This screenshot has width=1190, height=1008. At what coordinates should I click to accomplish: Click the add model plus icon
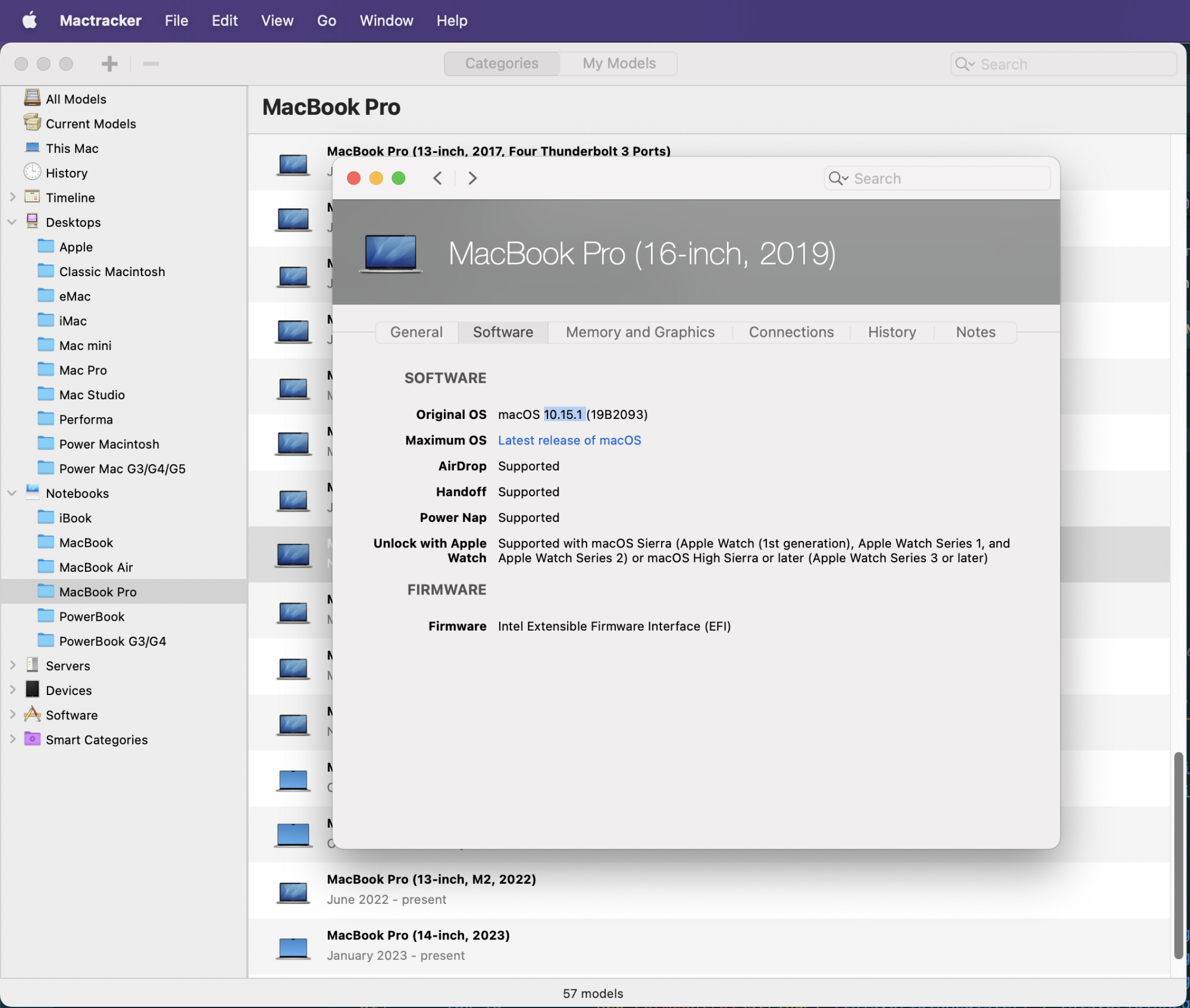[109, 64]
